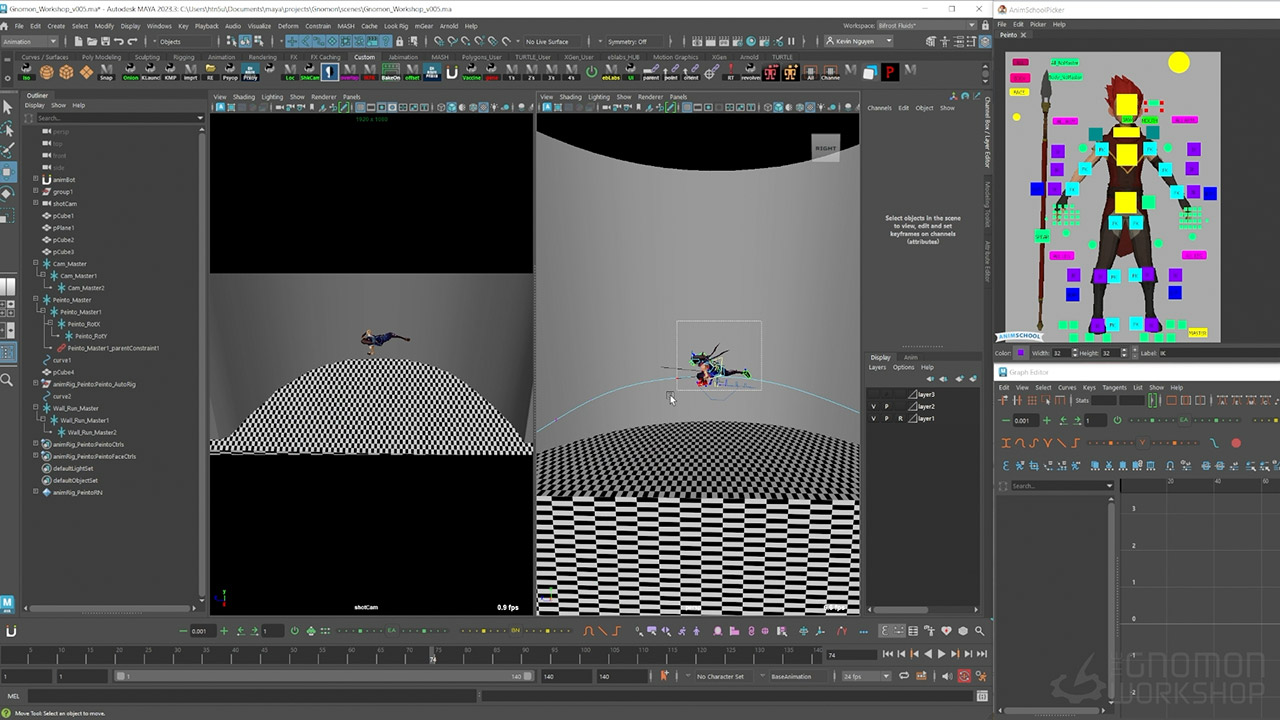
Task: Open the 24 fps frame rate dropdown
Action: 865,676
